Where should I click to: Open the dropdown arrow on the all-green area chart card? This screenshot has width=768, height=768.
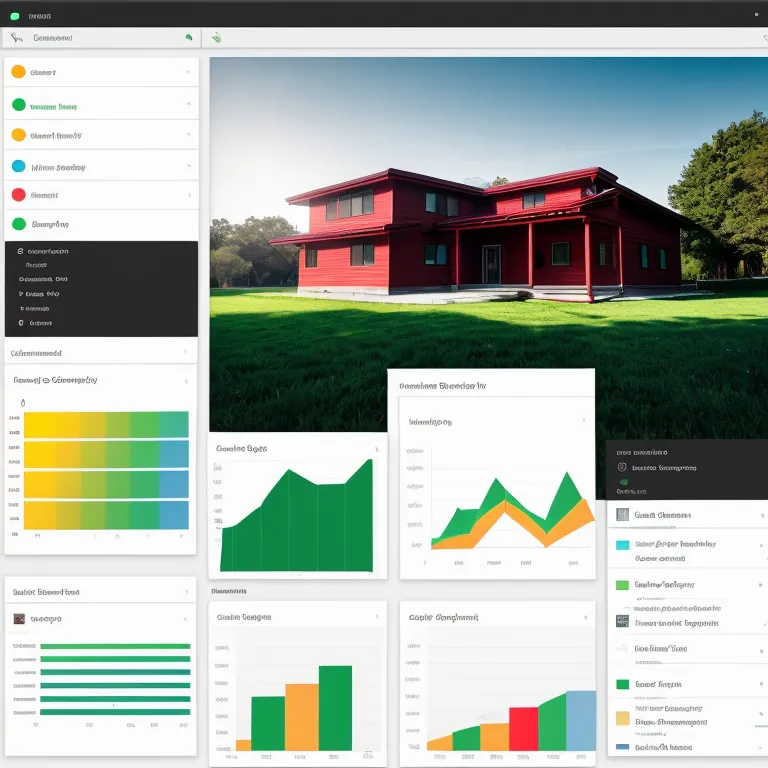(x=376, y=450)
